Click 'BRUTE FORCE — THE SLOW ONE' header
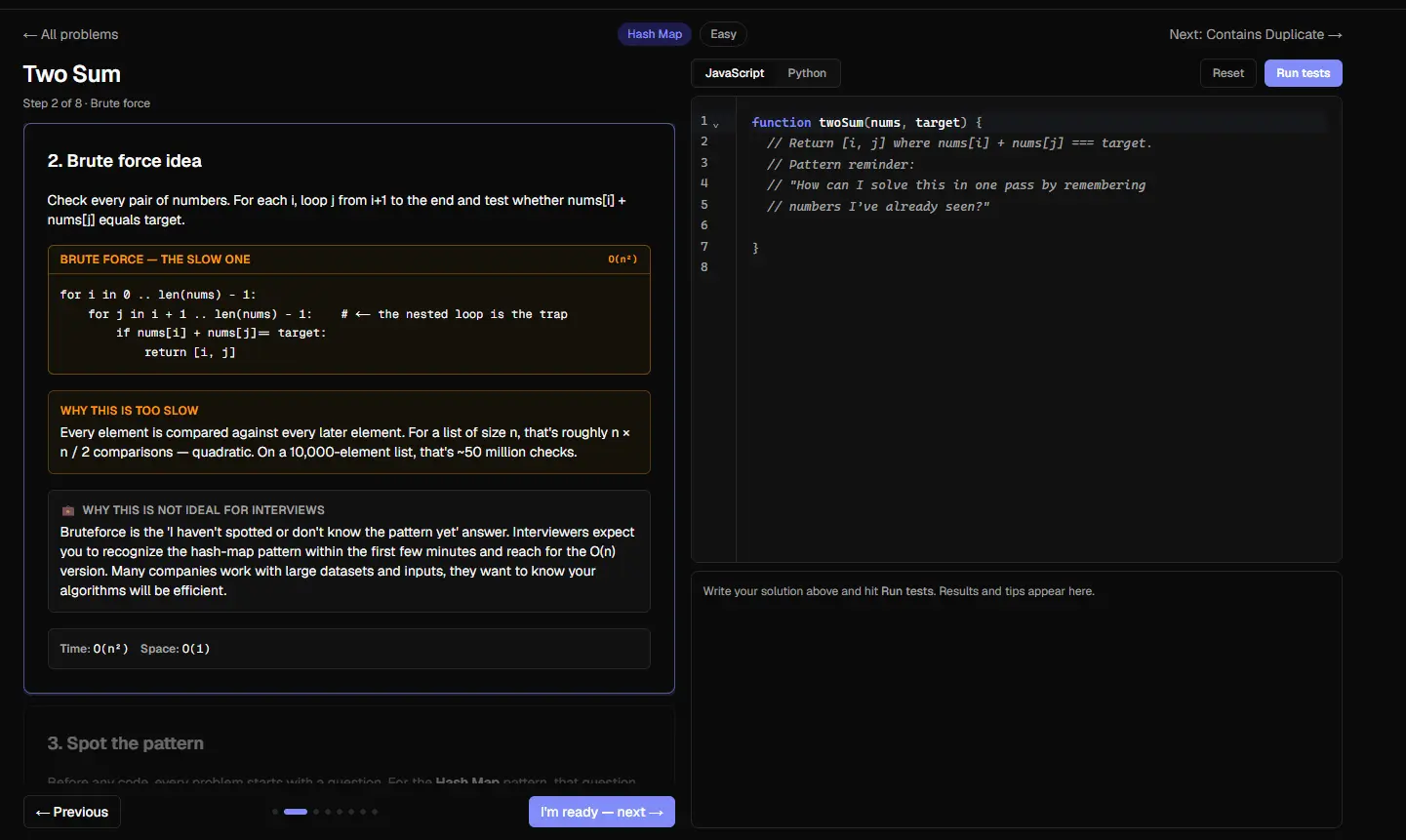1406x840 pixels. click(155, 260)
